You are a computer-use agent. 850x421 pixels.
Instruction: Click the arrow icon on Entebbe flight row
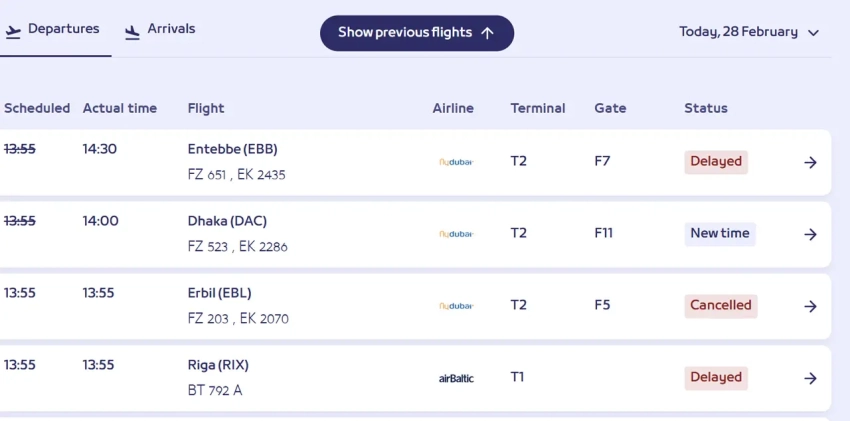[x=810, y=162]
